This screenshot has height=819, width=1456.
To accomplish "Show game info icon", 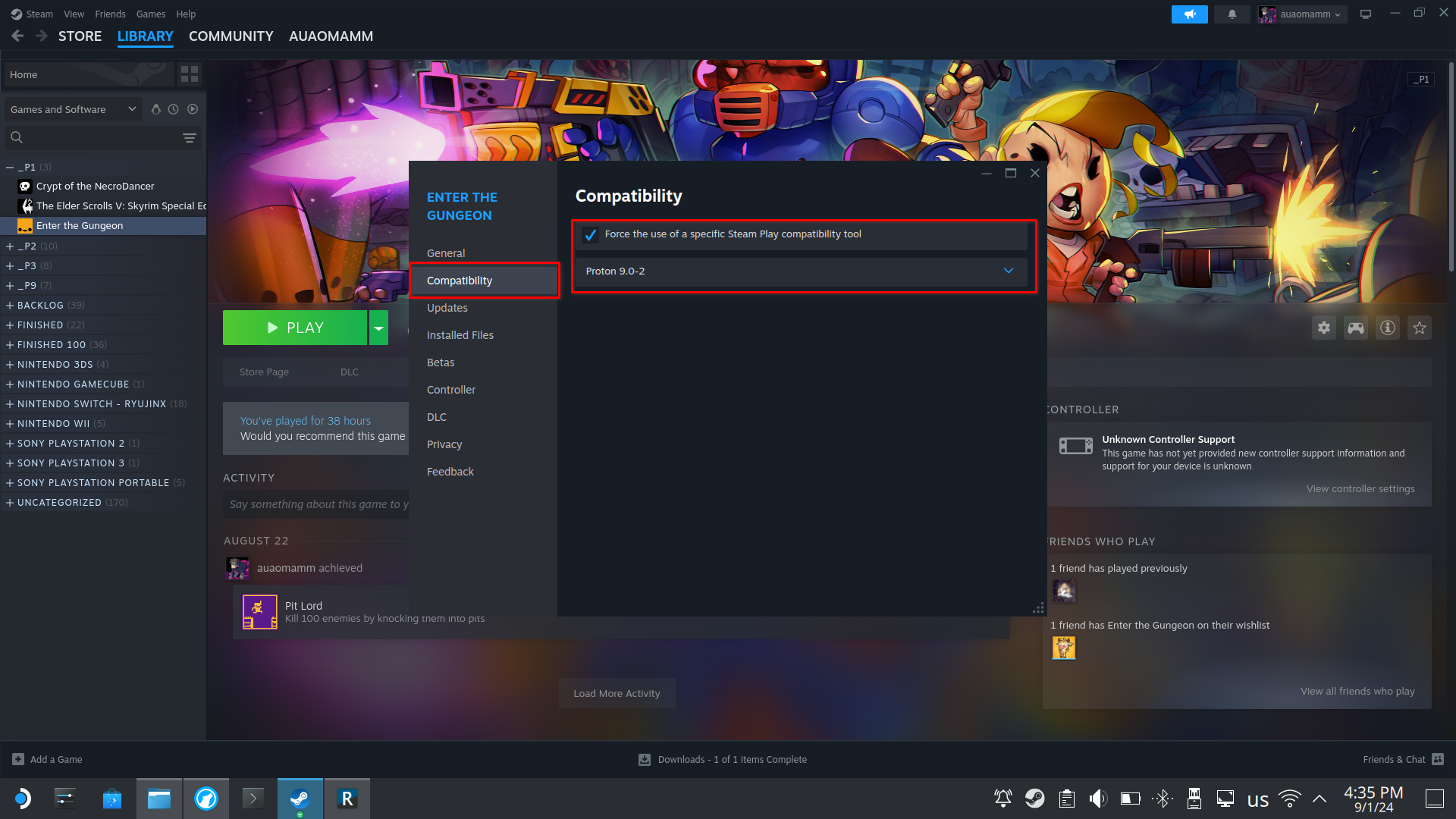I will (x=1388, y=328).
